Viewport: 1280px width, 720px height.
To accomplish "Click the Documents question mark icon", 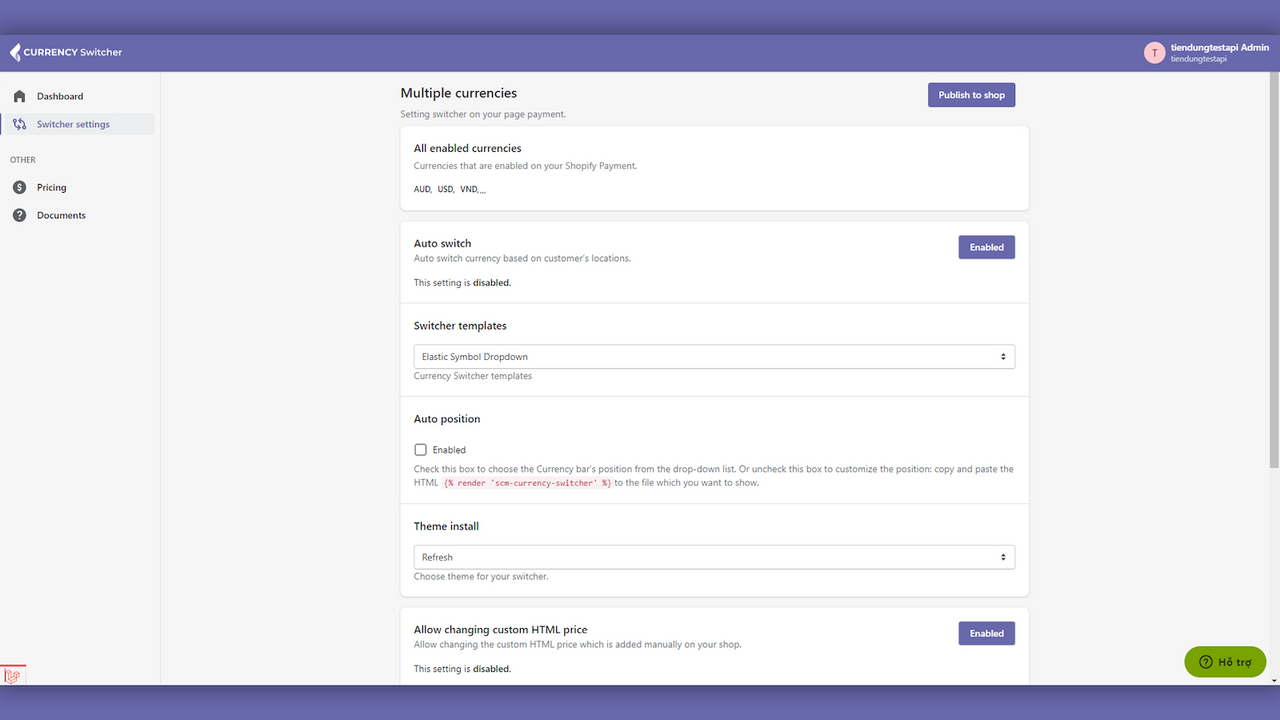I will pyautogui.click(x=20, y=215).
